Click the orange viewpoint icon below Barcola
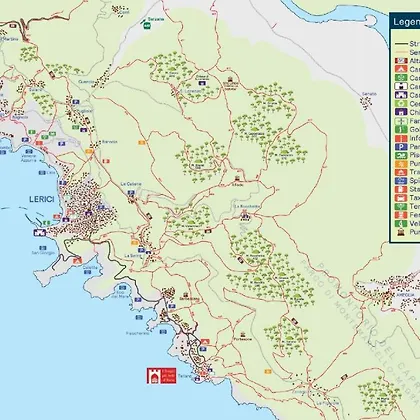420x420 pixels. pyautogui.click(x=89, y=151)
